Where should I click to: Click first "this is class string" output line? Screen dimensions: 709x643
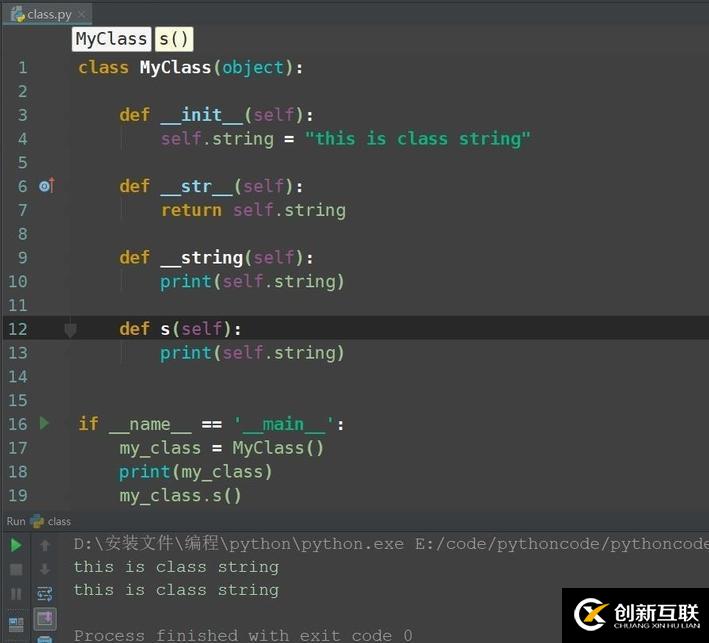pyautogui.click(x=176, y=567)
